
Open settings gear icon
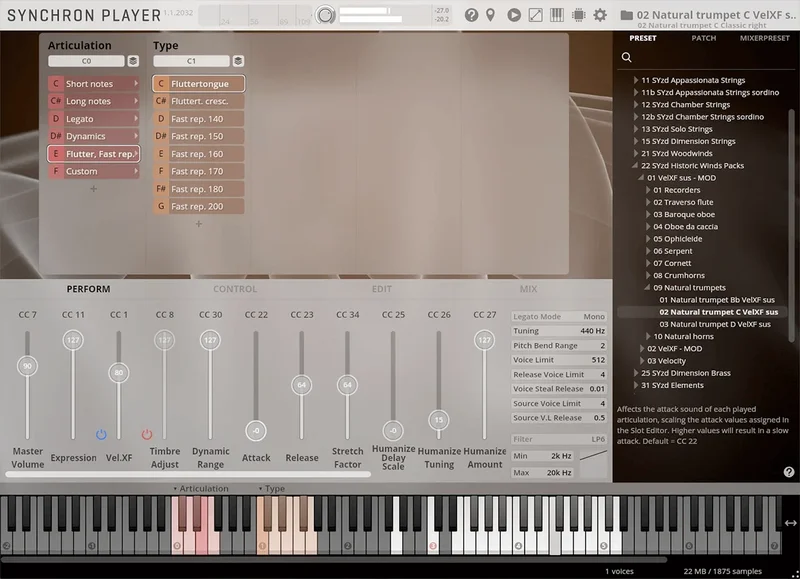pyautogui.click(x=600, y=15)
